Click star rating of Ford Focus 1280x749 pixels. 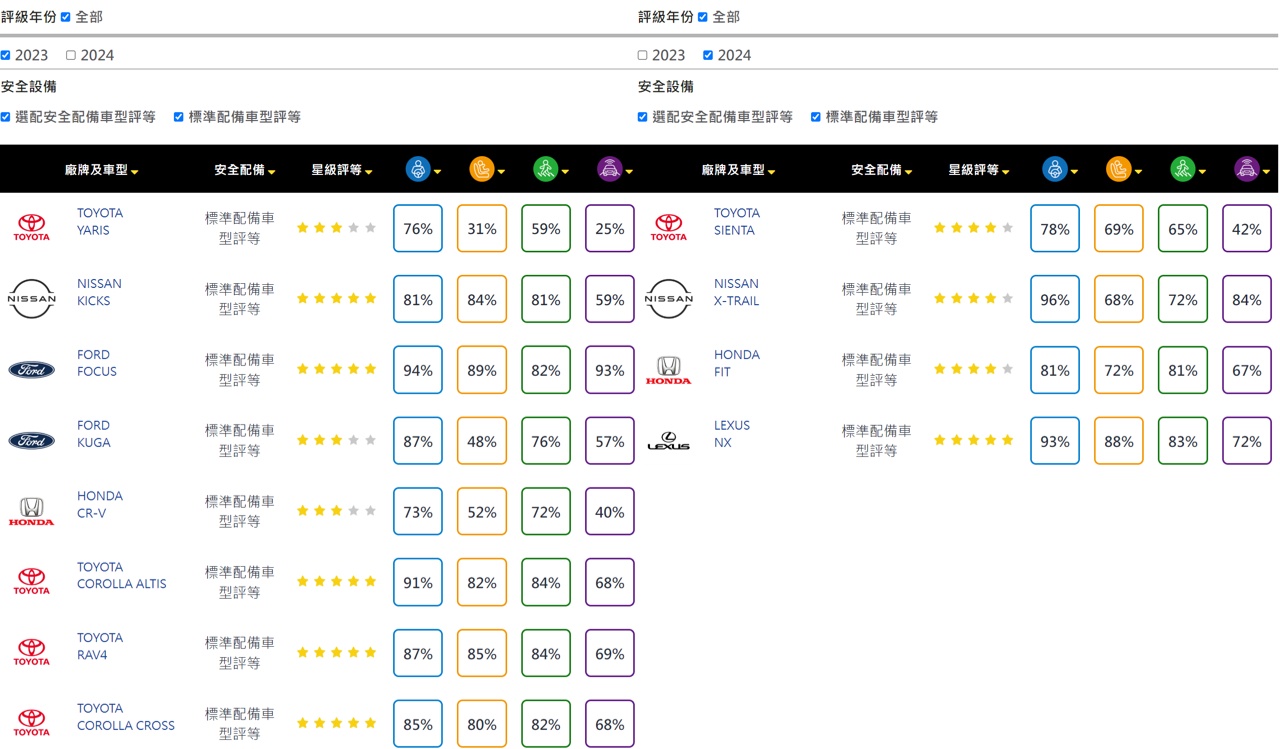point(336,369)
